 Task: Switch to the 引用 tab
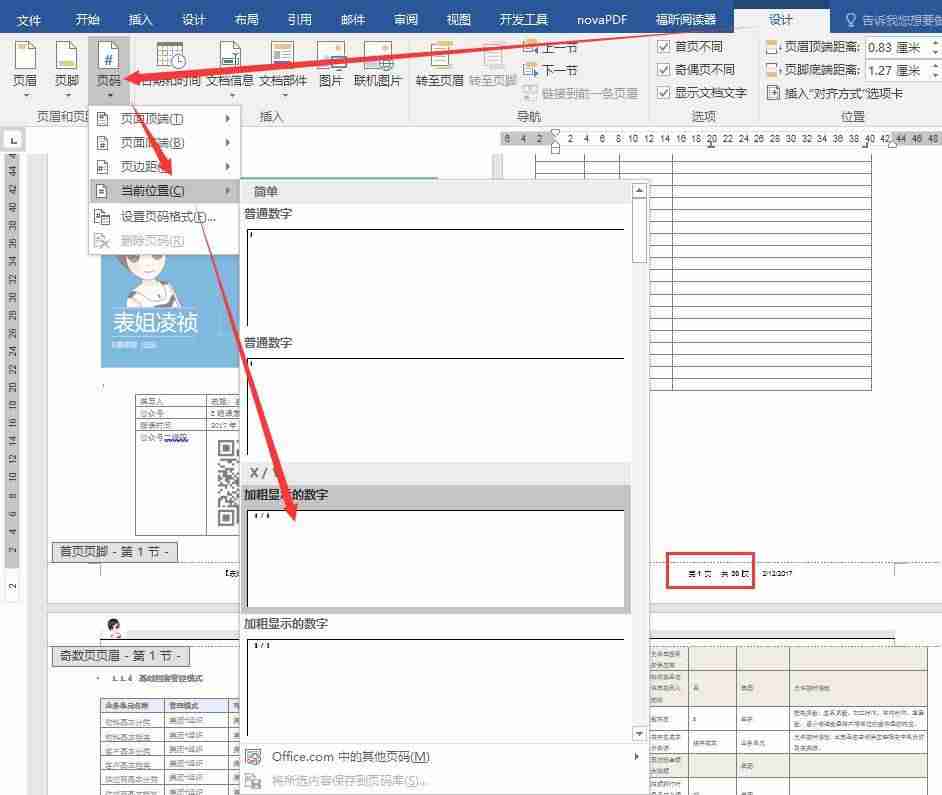pos(299,19)
